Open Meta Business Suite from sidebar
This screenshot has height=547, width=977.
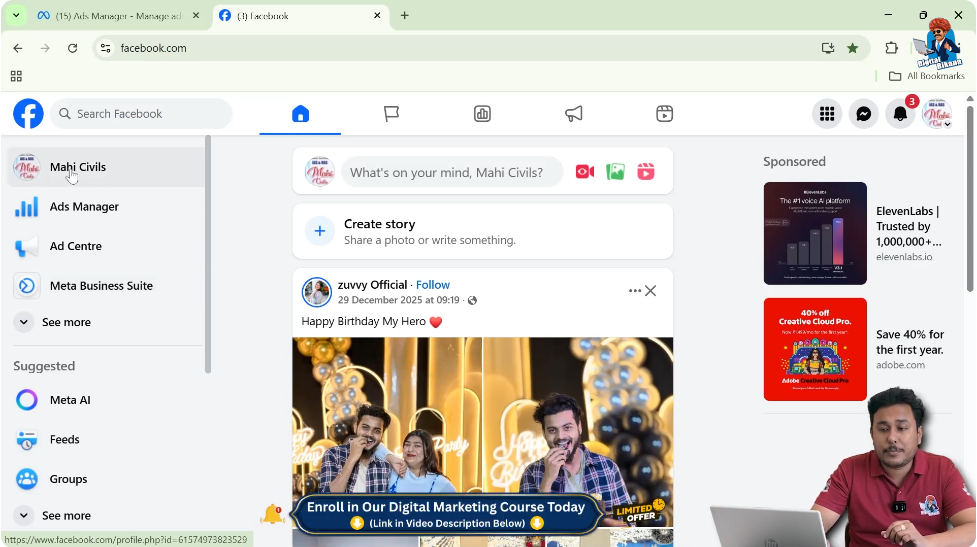107,286
